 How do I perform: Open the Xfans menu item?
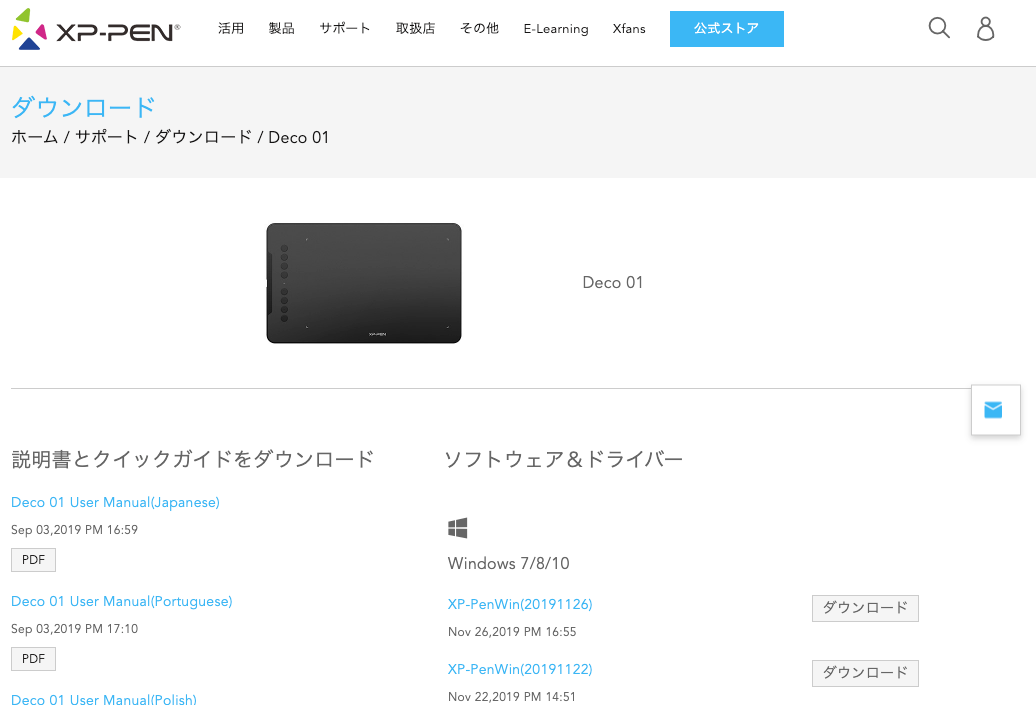click(629, 29)
